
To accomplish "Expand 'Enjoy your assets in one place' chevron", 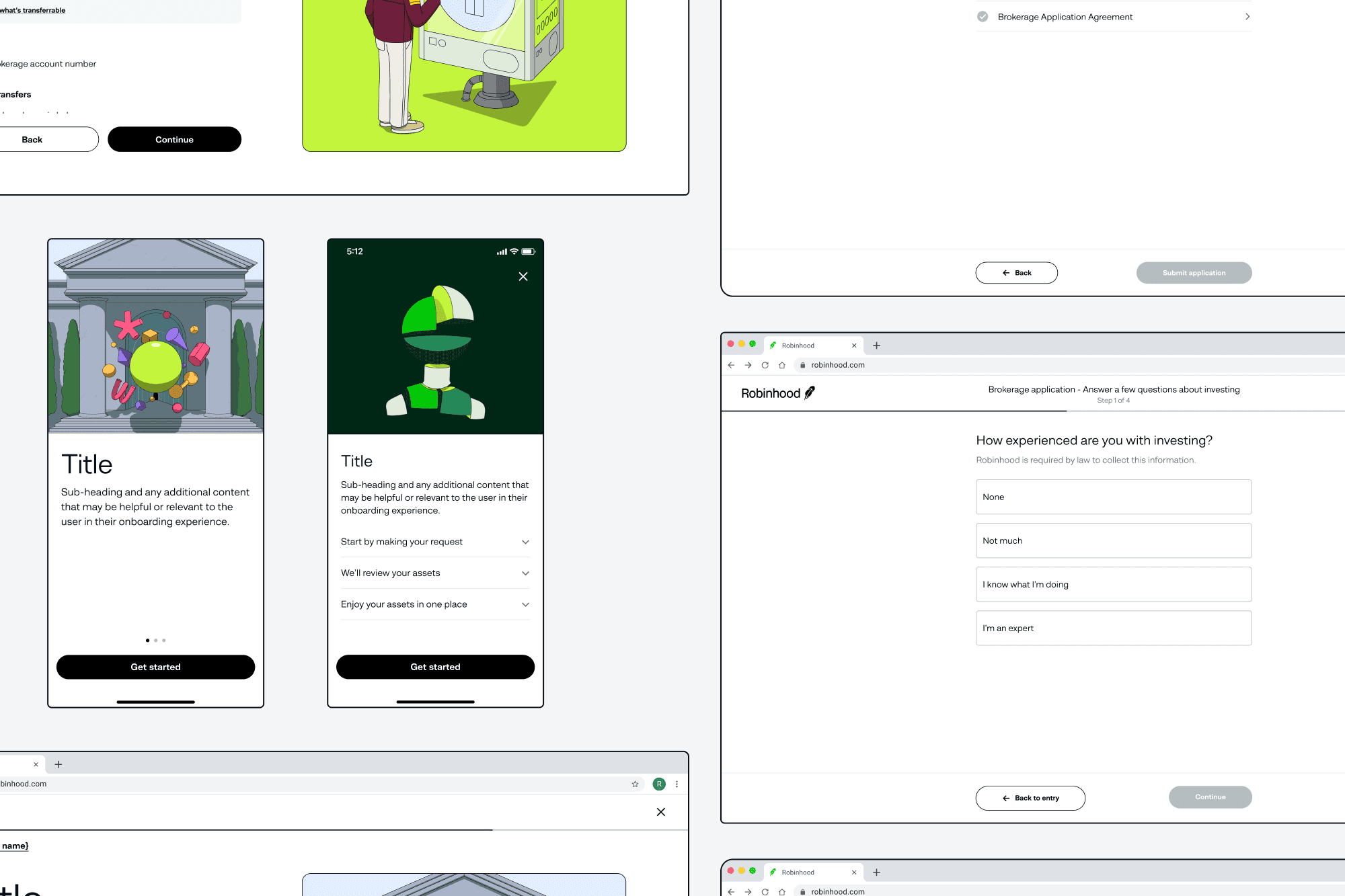I will coord(525,604).
